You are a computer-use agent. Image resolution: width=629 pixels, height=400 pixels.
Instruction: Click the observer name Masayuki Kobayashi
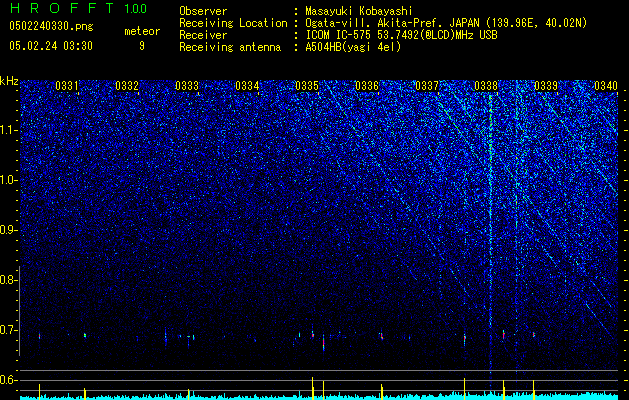[x=359, y=11]
